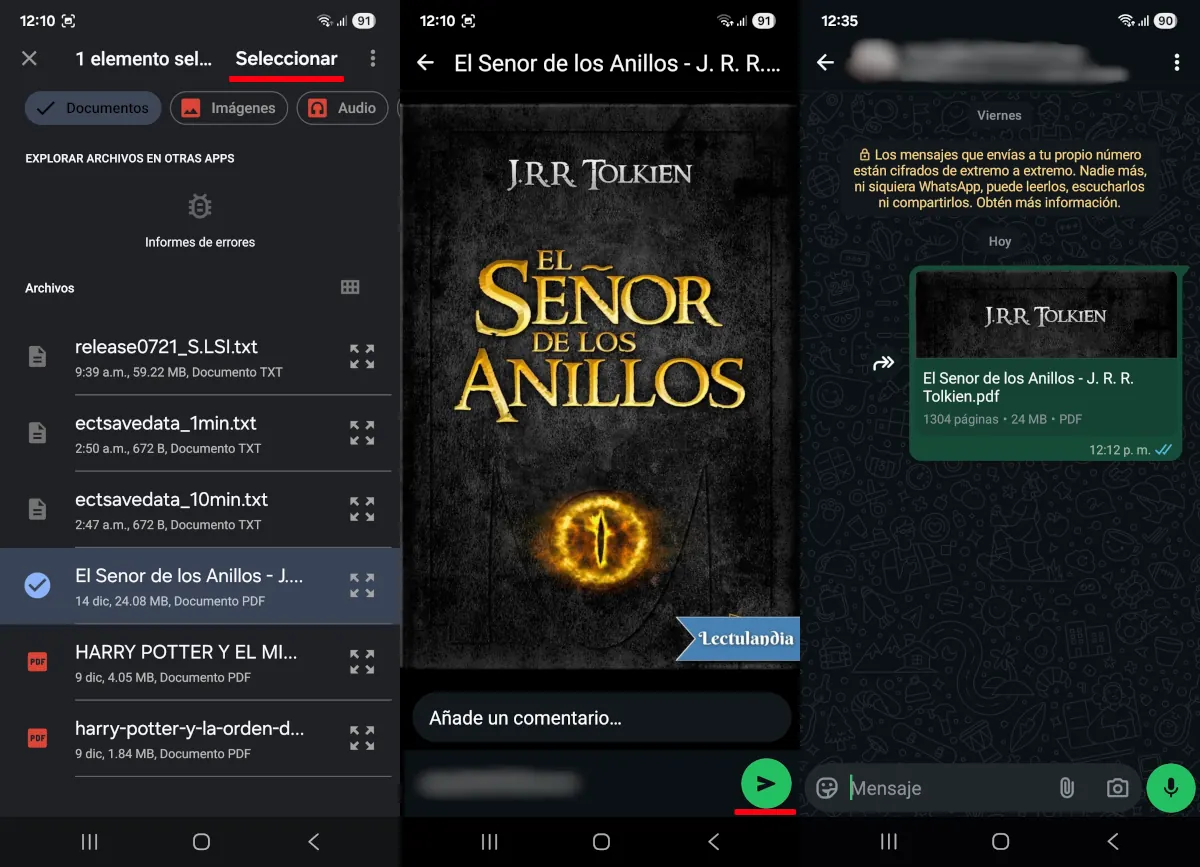Open the chat's three-dot menu

[1175, 62]
